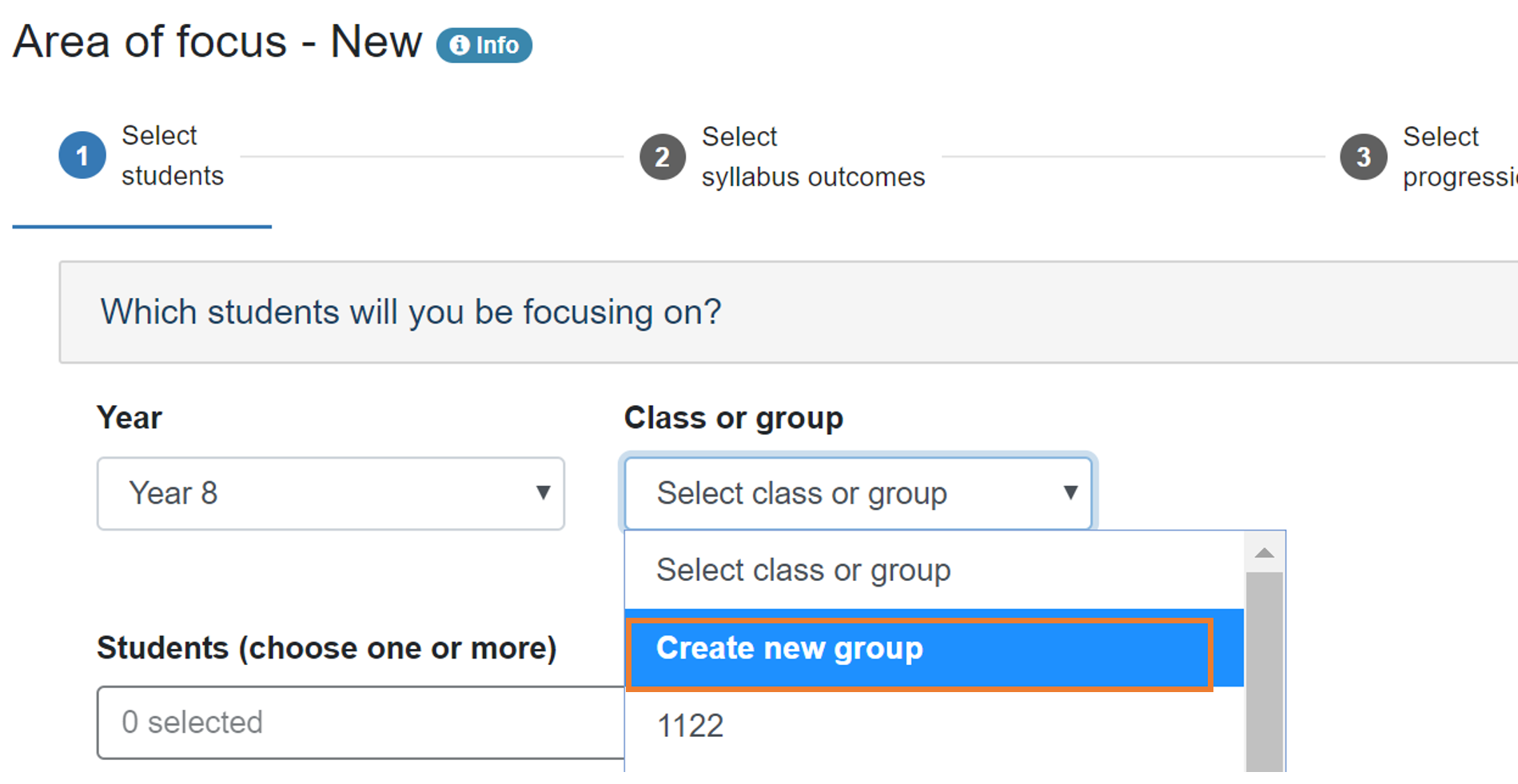Click the blue Info badge
This screenshot has height=784, width=1518.
point(484,45)
